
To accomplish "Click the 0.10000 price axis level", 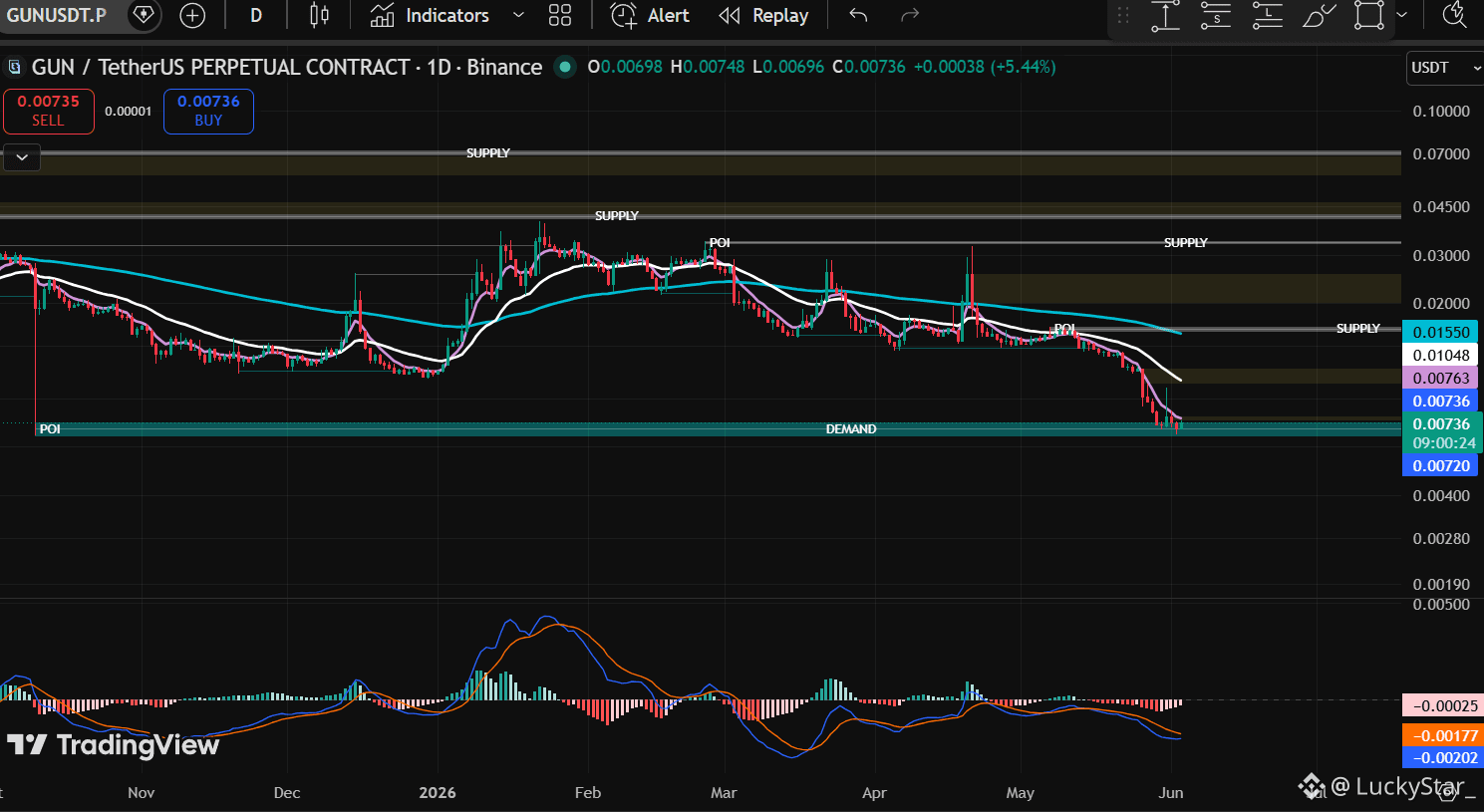I will point(1441,111).
